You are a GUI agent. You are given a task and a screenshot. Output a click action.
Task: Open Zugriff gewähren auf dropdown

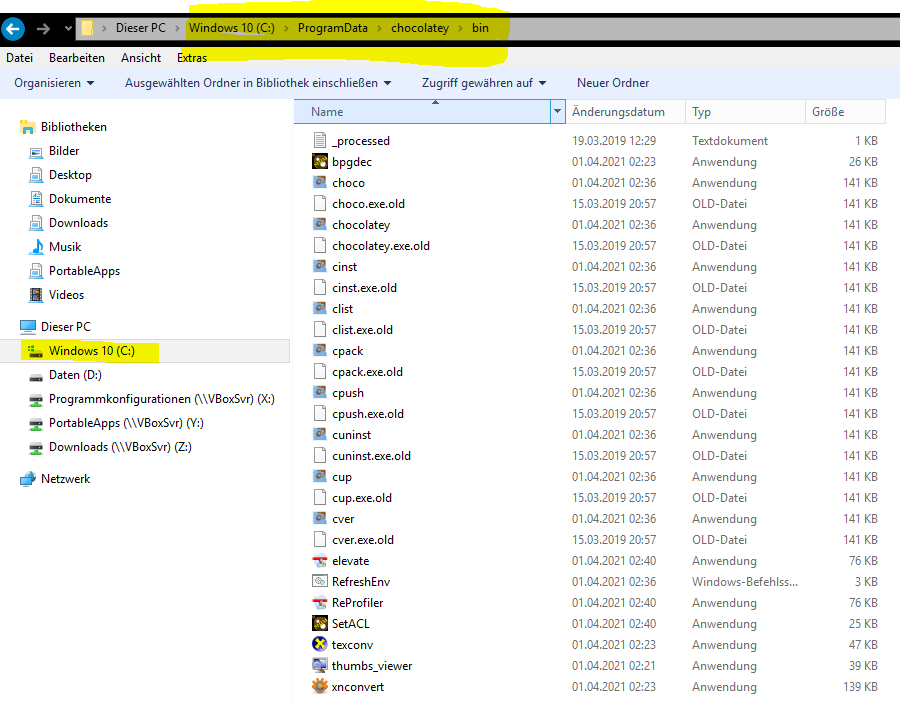pos(484,83)
